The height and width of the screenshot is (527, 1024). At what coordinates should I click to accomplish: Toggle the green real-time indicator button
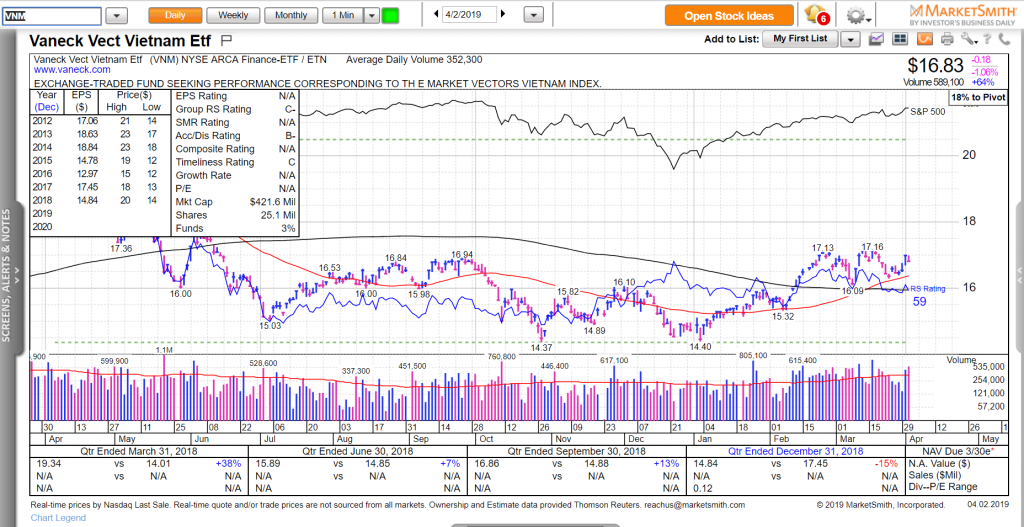(390, 16)
